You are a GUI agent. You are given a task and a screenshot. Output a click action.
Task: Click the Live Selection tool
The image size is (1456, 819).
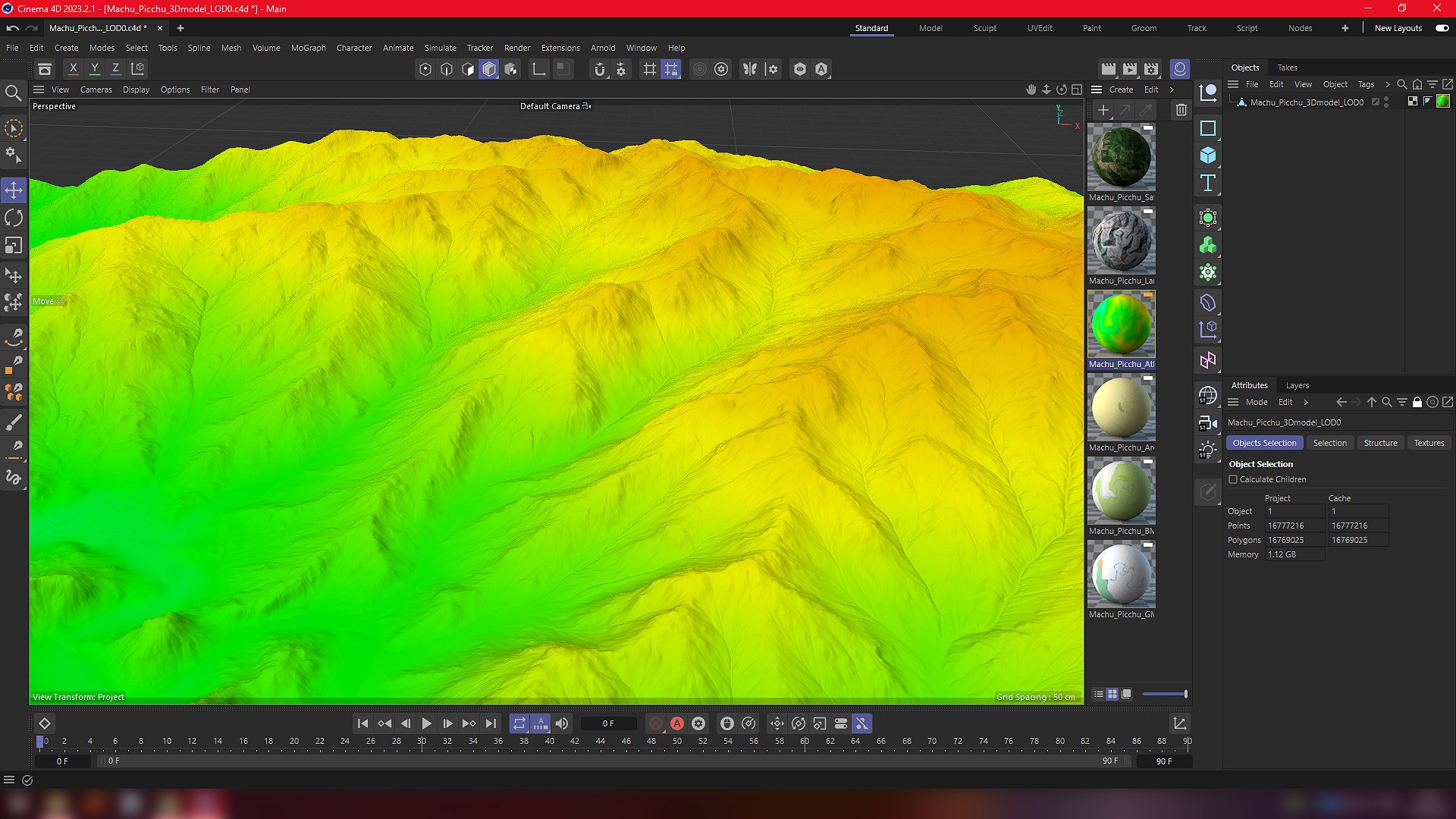pos(14,128)
